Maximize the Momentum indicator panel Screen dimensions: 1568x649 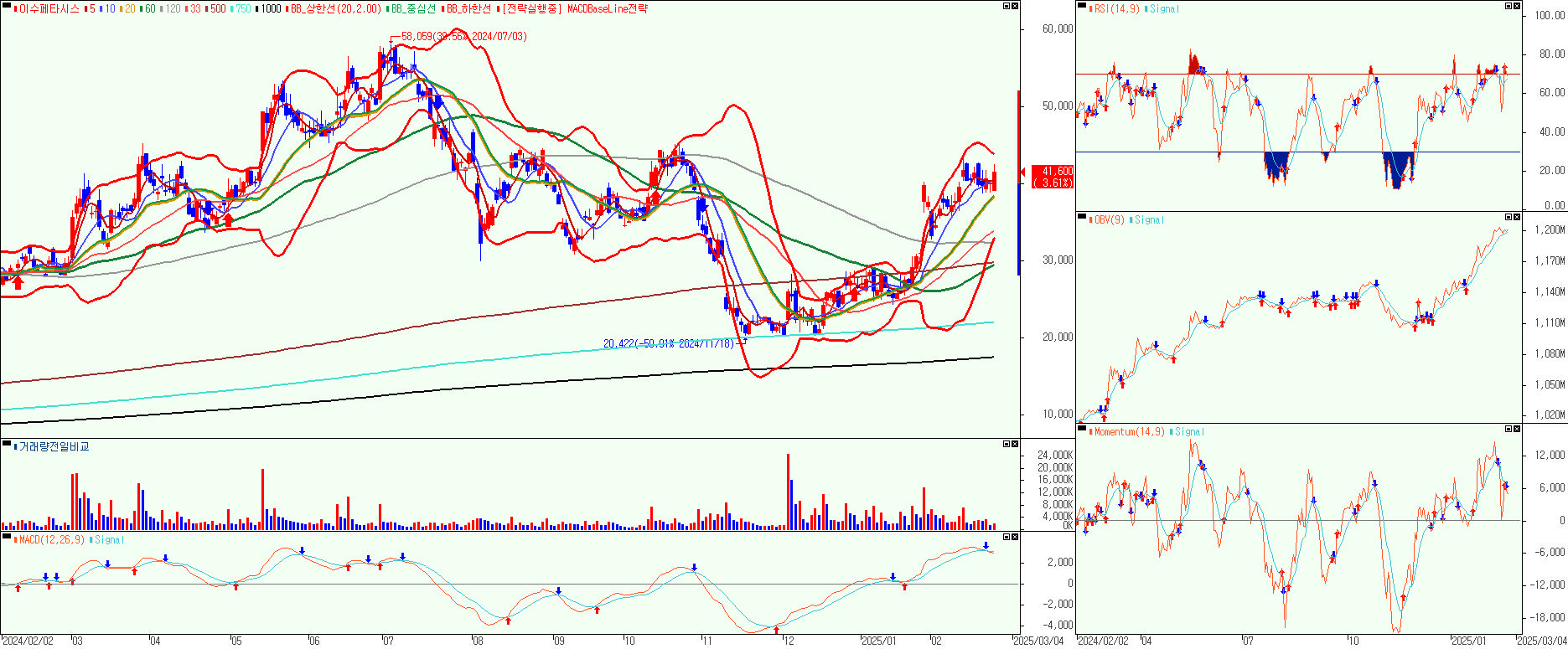click(x=1508, y=429)
